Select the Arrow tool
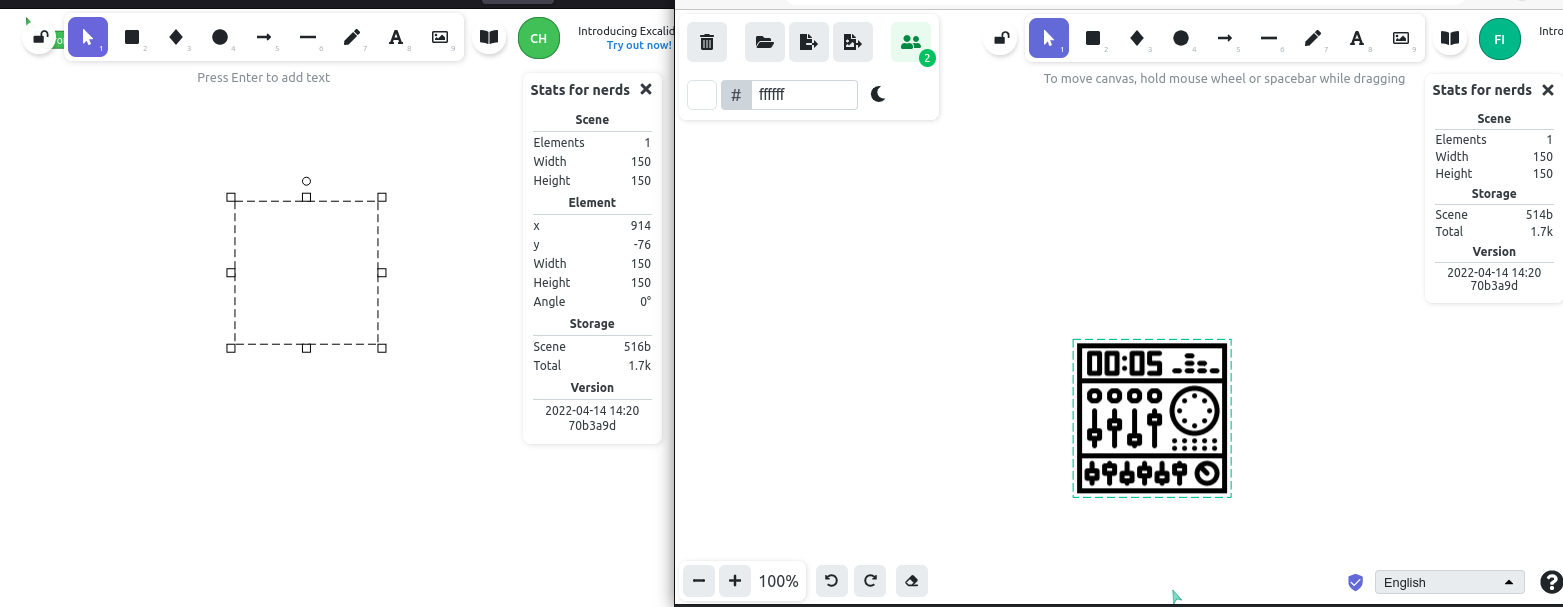1563x607 pixels. click(264, 38)
